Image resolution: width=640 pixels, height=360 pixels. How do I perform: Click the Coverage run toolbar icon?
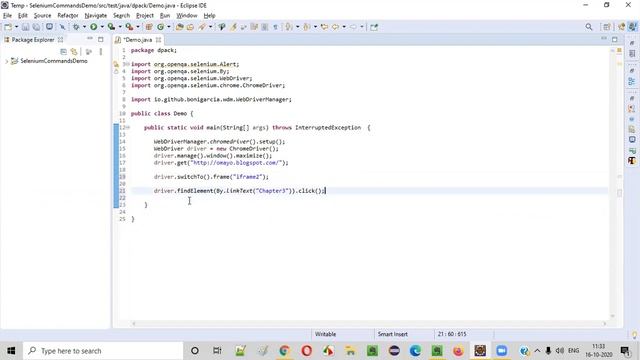(111, 27)
